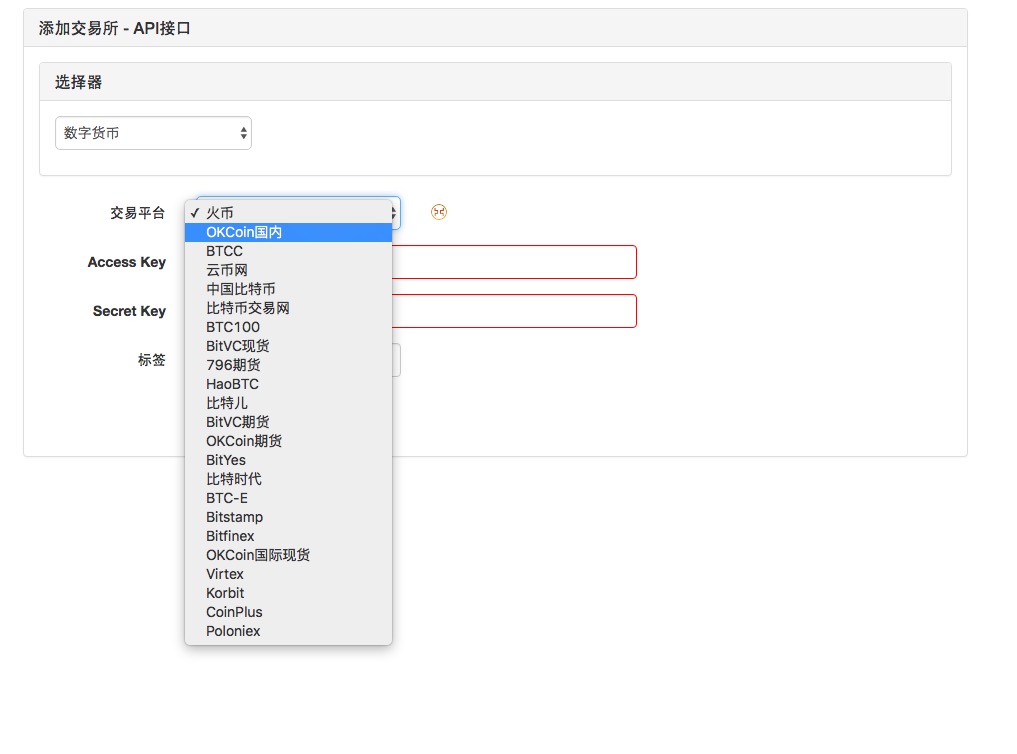Select Korbit exchange
This screenshot has height=754, width=1017.
(289, 593)
